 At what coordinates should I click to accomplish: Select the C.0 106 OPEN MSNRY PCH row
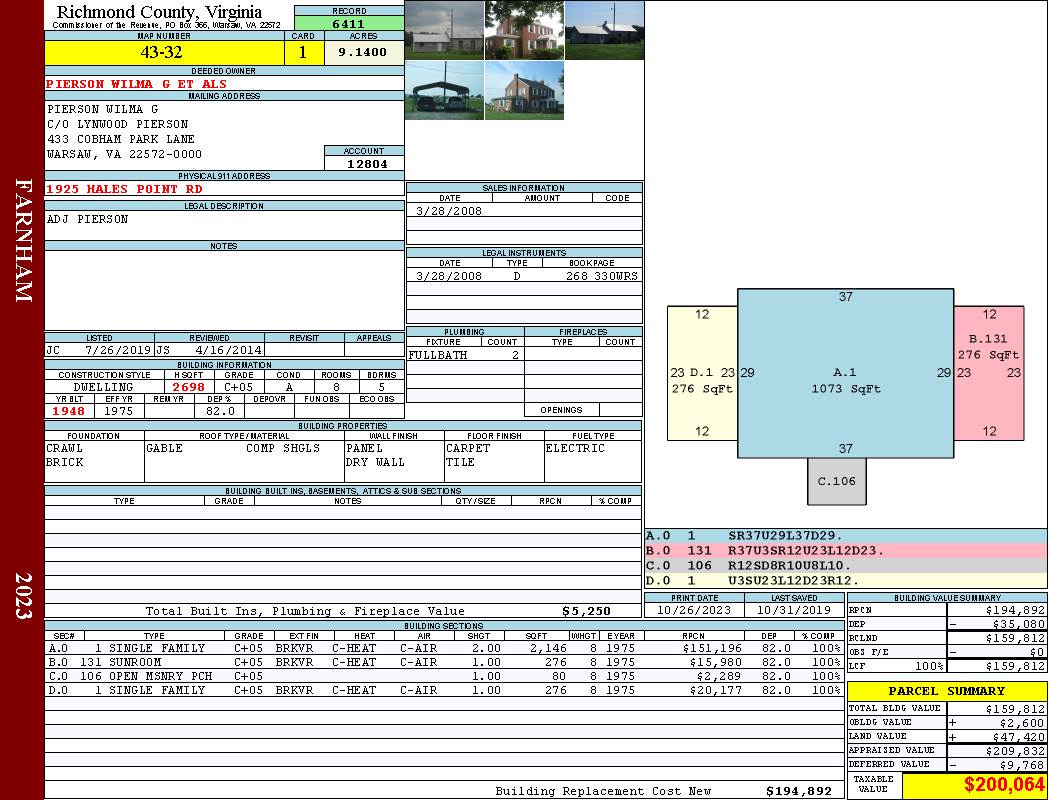(443, 676)
